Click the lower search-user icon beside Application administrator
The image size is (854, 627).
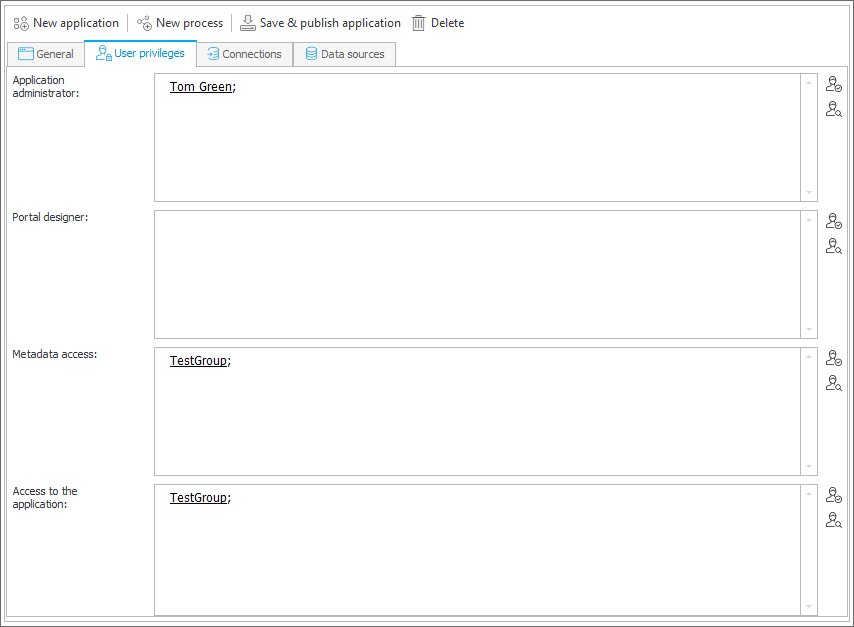(833, 109)
